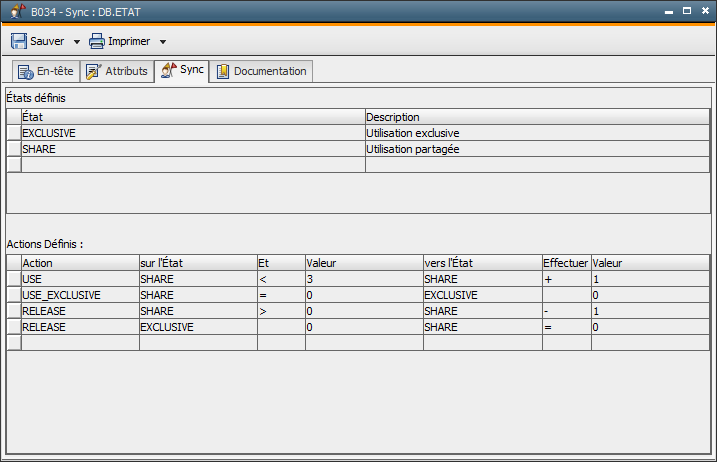The image size is (717, 462).
Task: Click the Documentation tab book icon
Action: point(223,71)
